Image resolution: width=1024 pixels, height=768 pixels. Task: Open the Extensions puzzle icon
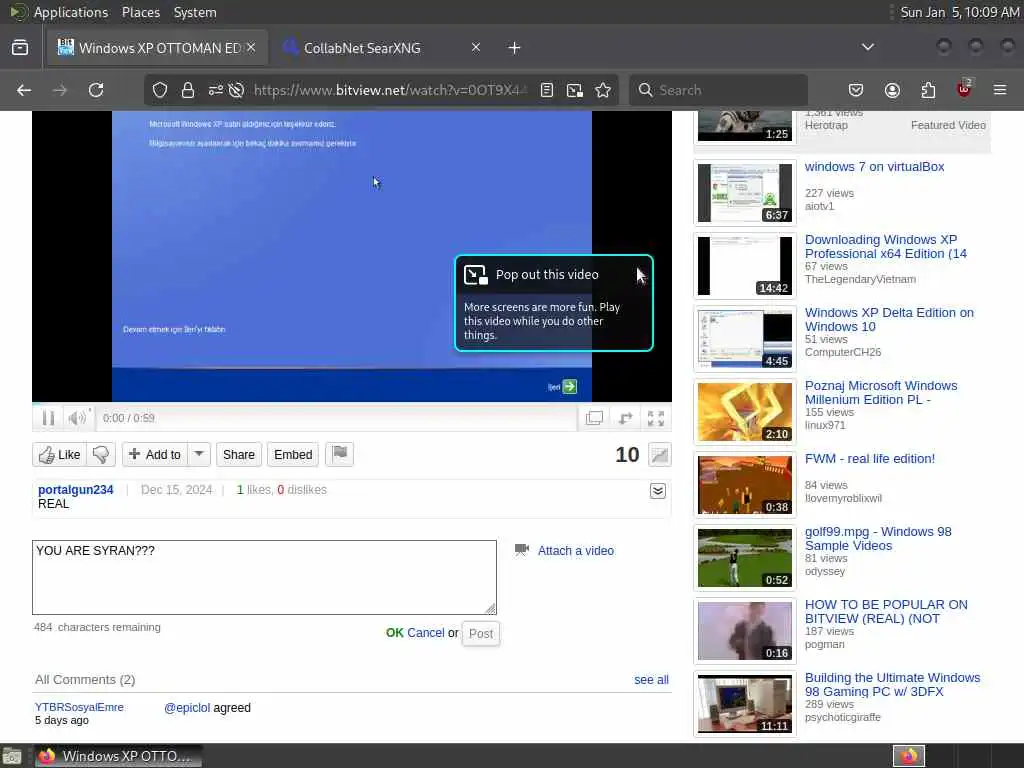[928, 90]
